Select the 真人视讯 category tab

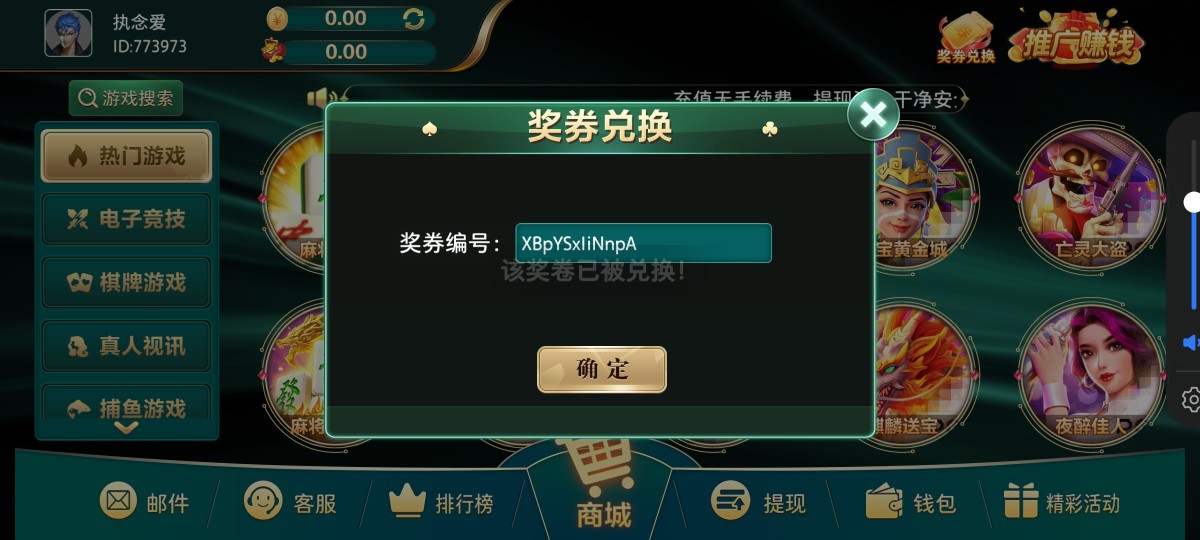tap(126, 346)
